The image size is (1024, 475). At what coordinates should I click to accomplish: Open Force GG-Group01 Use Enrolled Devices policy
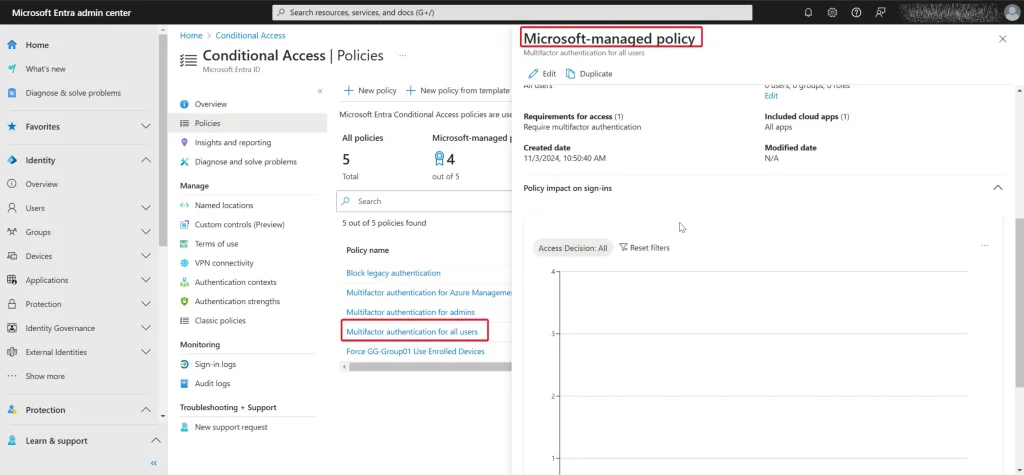coord(415,352)
